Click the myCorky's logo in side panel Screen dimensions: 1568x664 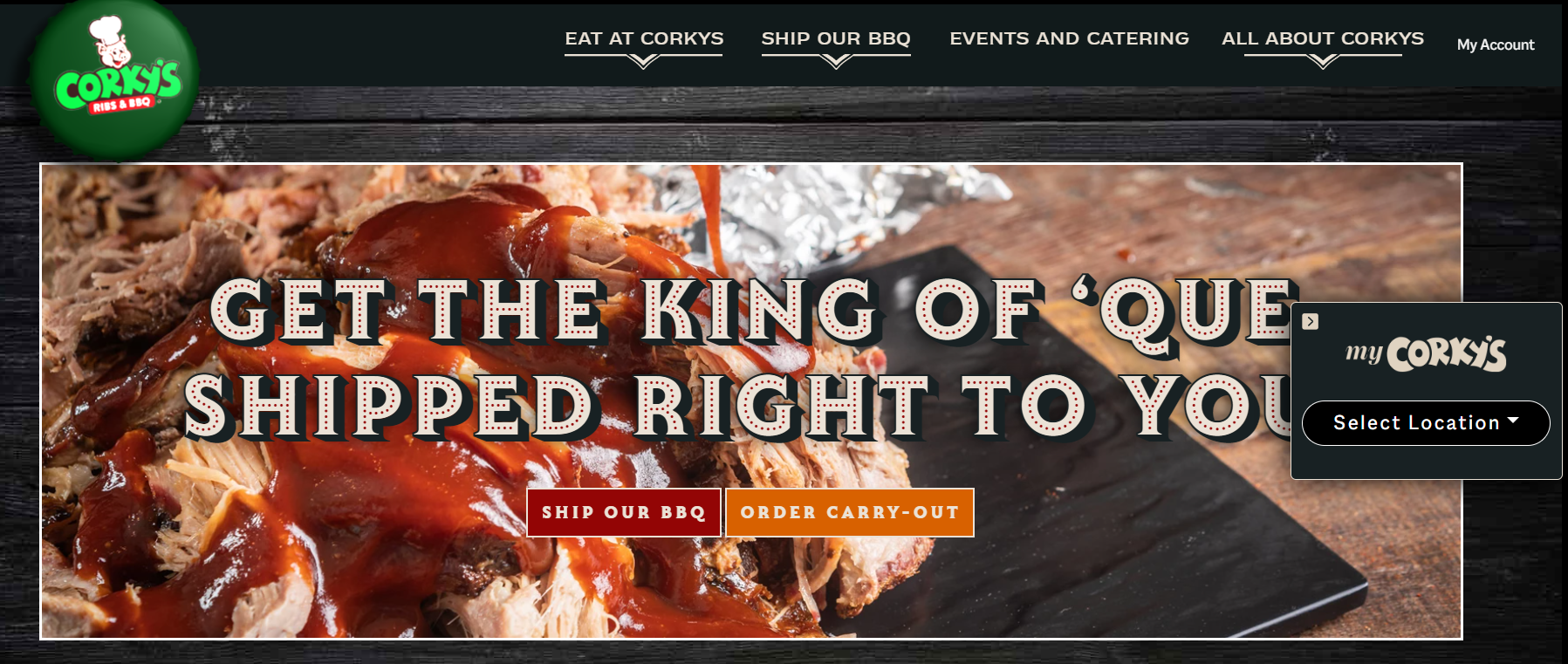[1426, 353]
